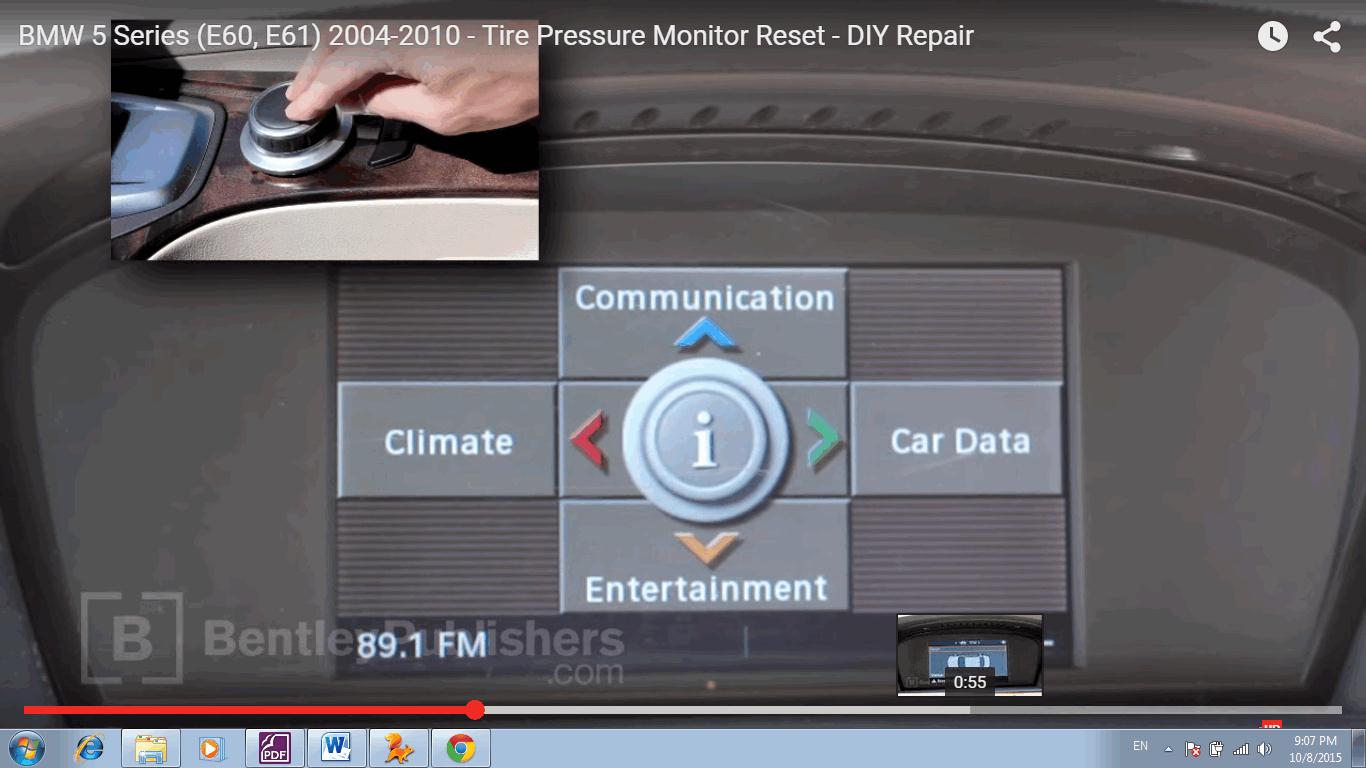Click the EN language indicator
The image size is (1366, 768).
tap(1140, 746)
